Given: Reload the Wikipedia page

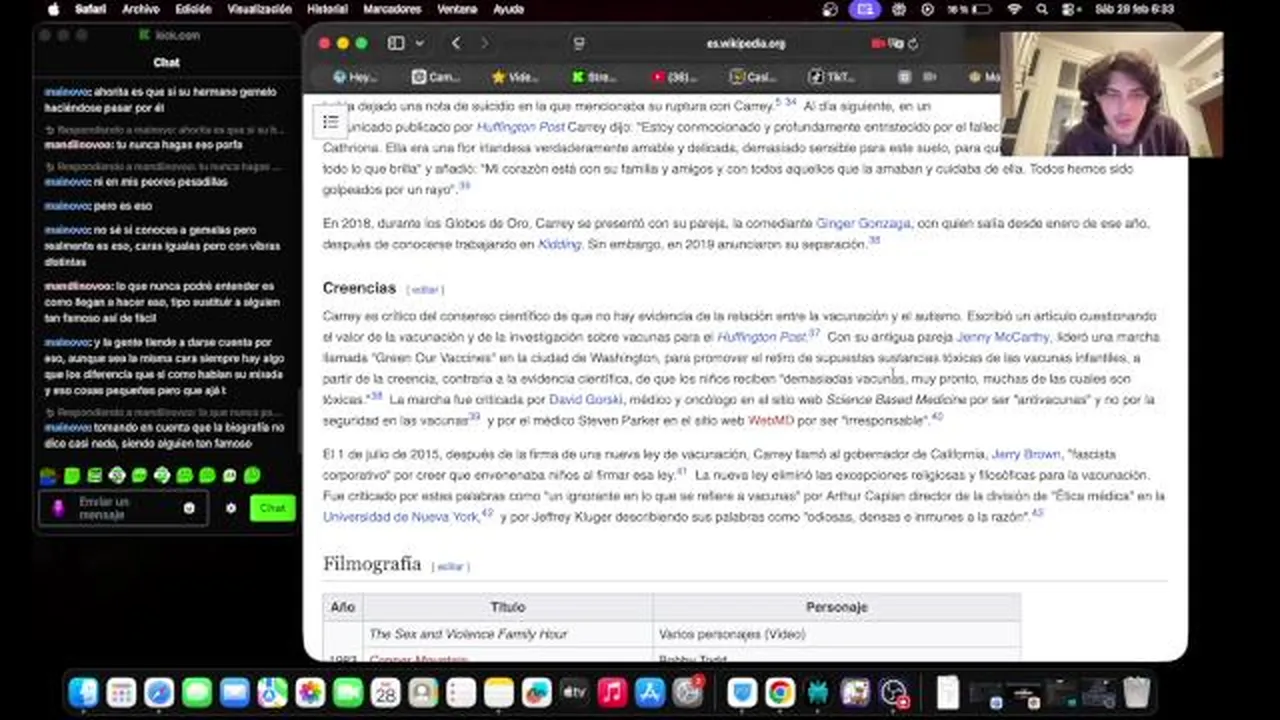Looking at the screenshot, I should tap(913, 44).
